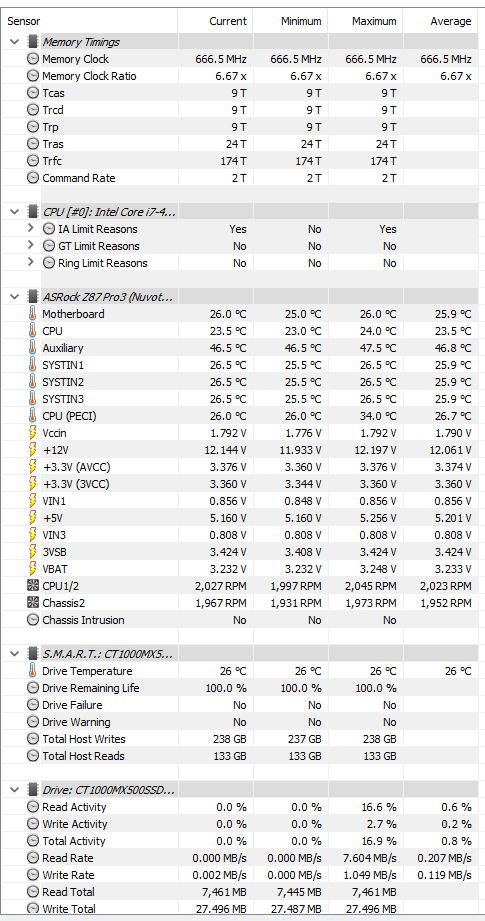The width and height of the screenshot is (485, 921).
Task: Click the Maximum column header
Action: click(366, 21)
